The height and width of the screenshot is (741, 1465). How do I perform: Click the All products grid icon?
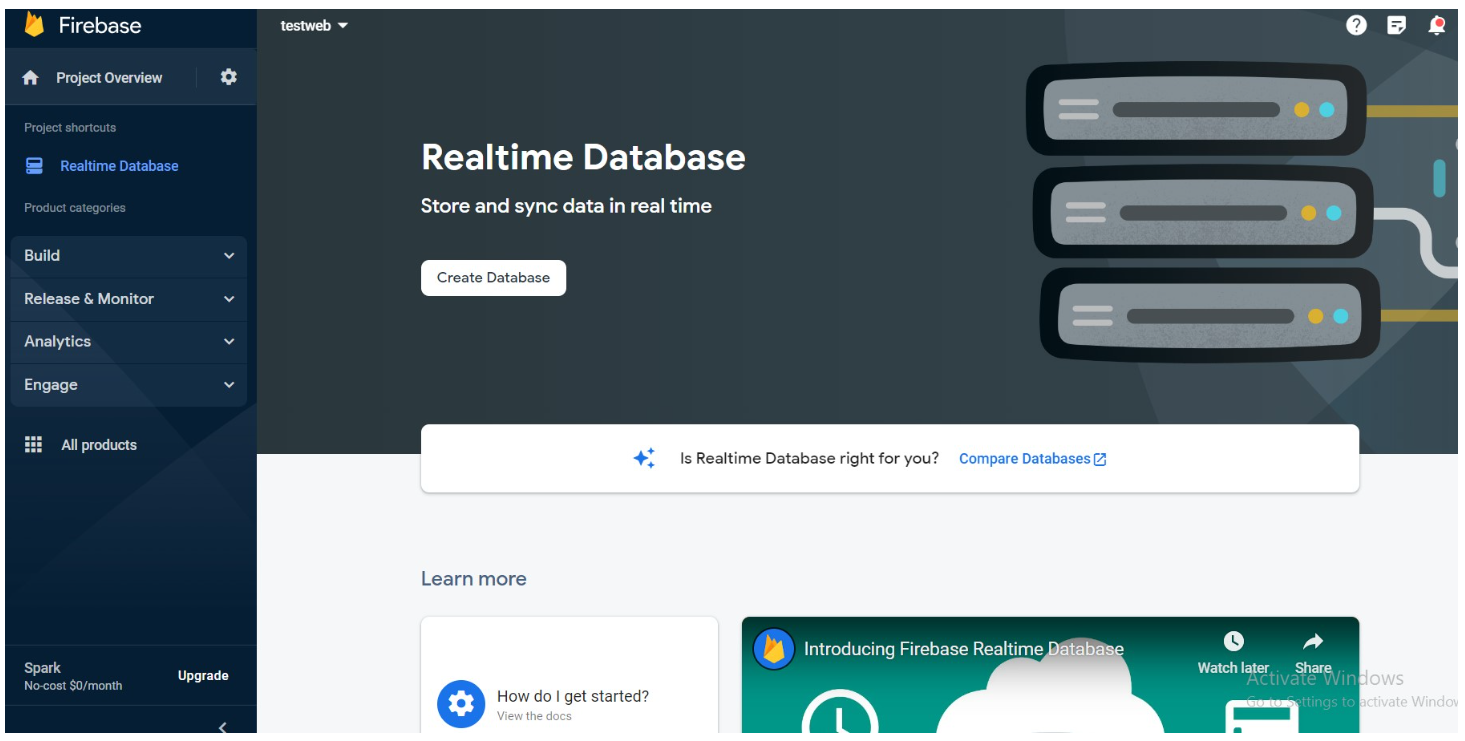coord(34,445)
